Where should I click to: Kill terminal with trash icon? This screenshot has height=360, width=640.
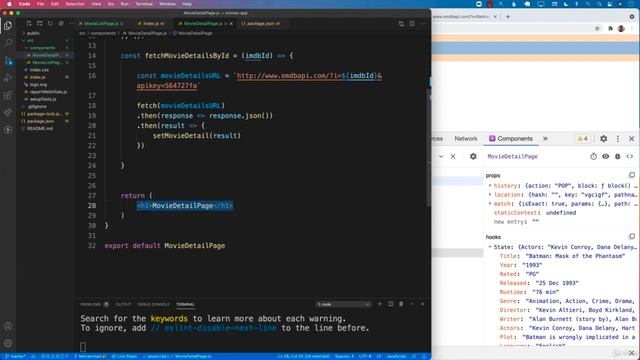[x=401, y=304]
